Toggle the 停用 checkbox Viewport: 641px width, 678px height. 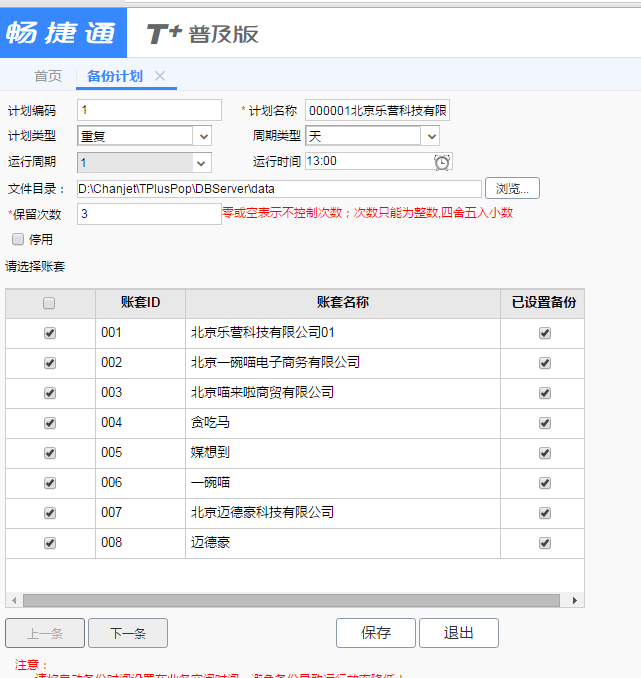[18, 239]
